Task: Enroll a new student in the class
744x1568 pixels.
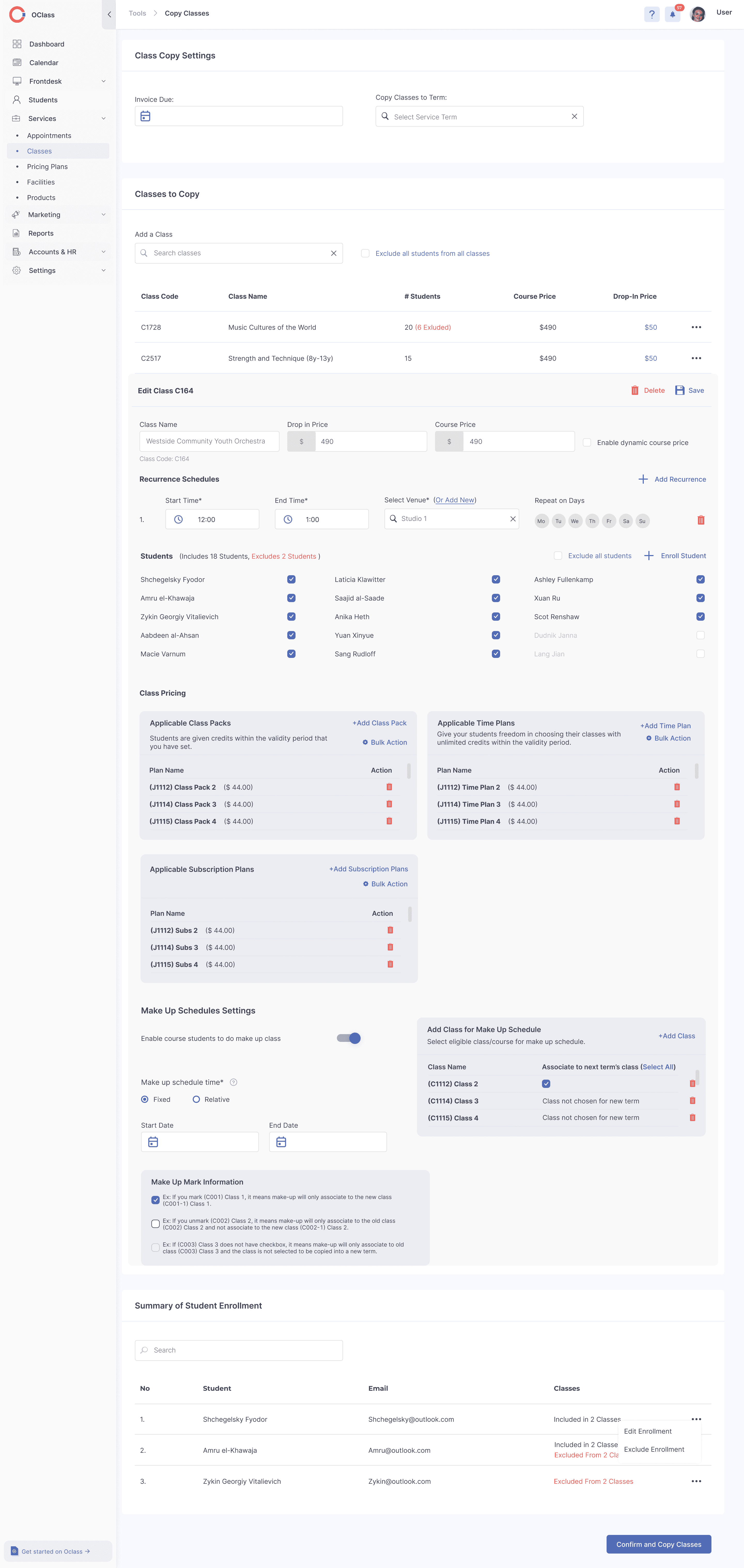Action: coord(675,556)
